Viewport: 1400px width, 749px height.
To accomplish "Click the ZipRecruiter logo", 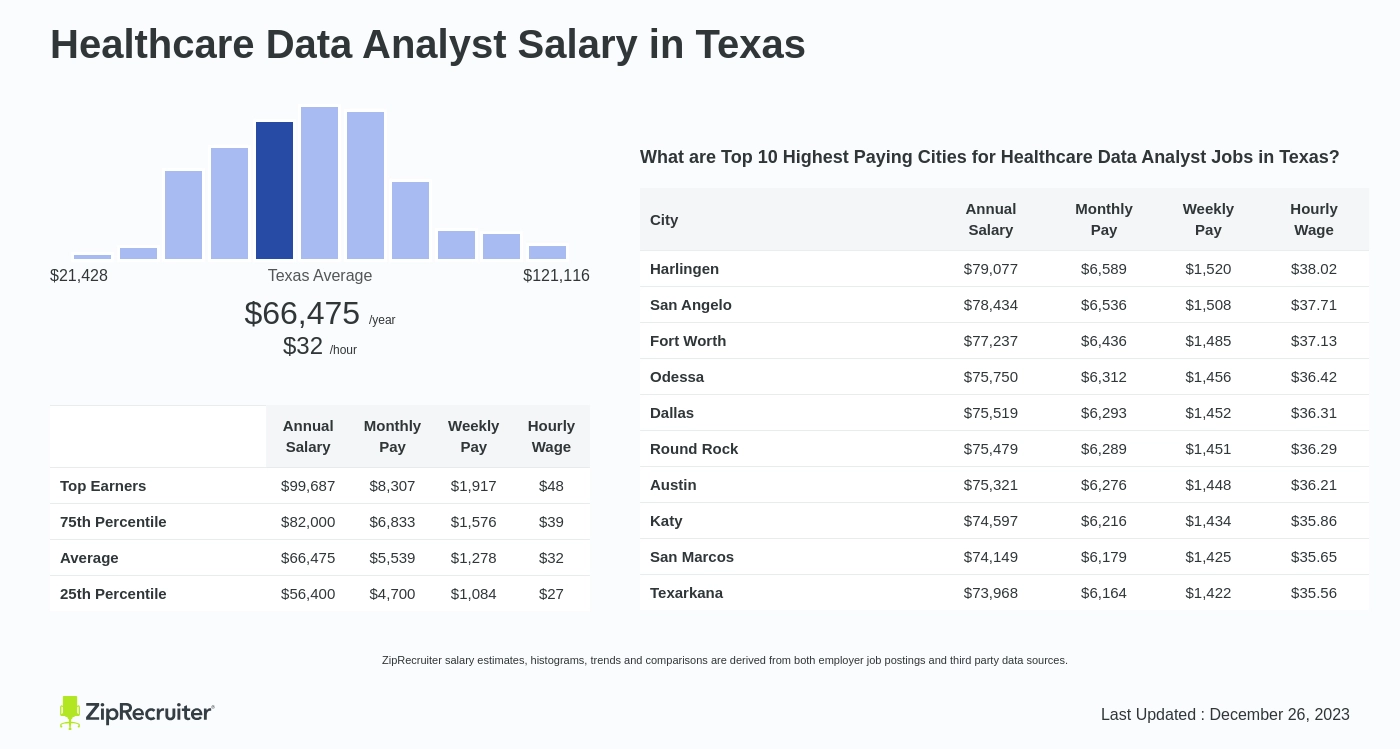I will (x=137, y=712).
